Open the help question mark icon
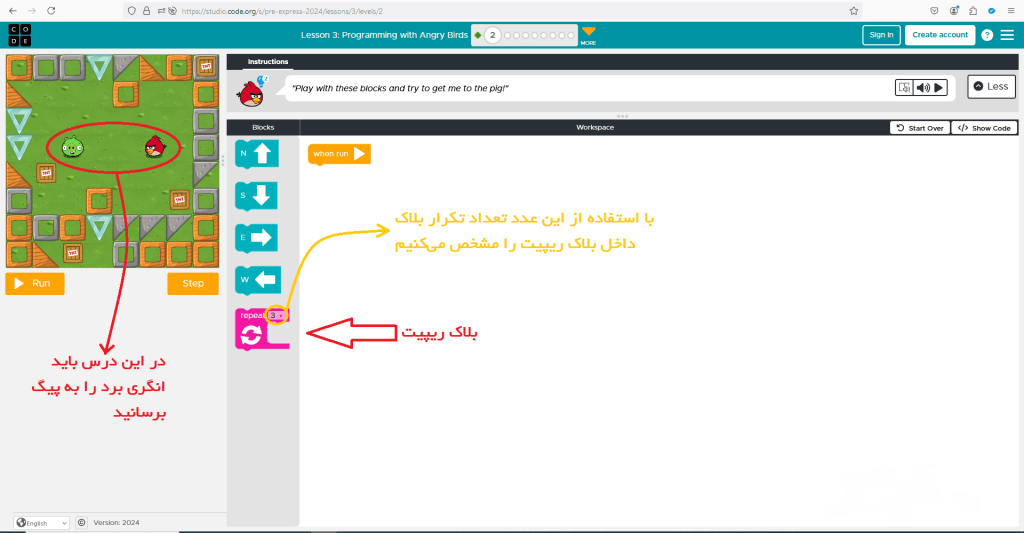Image resolution: width=1024 pixels, height=533 pixels. (x=987, y=35)
